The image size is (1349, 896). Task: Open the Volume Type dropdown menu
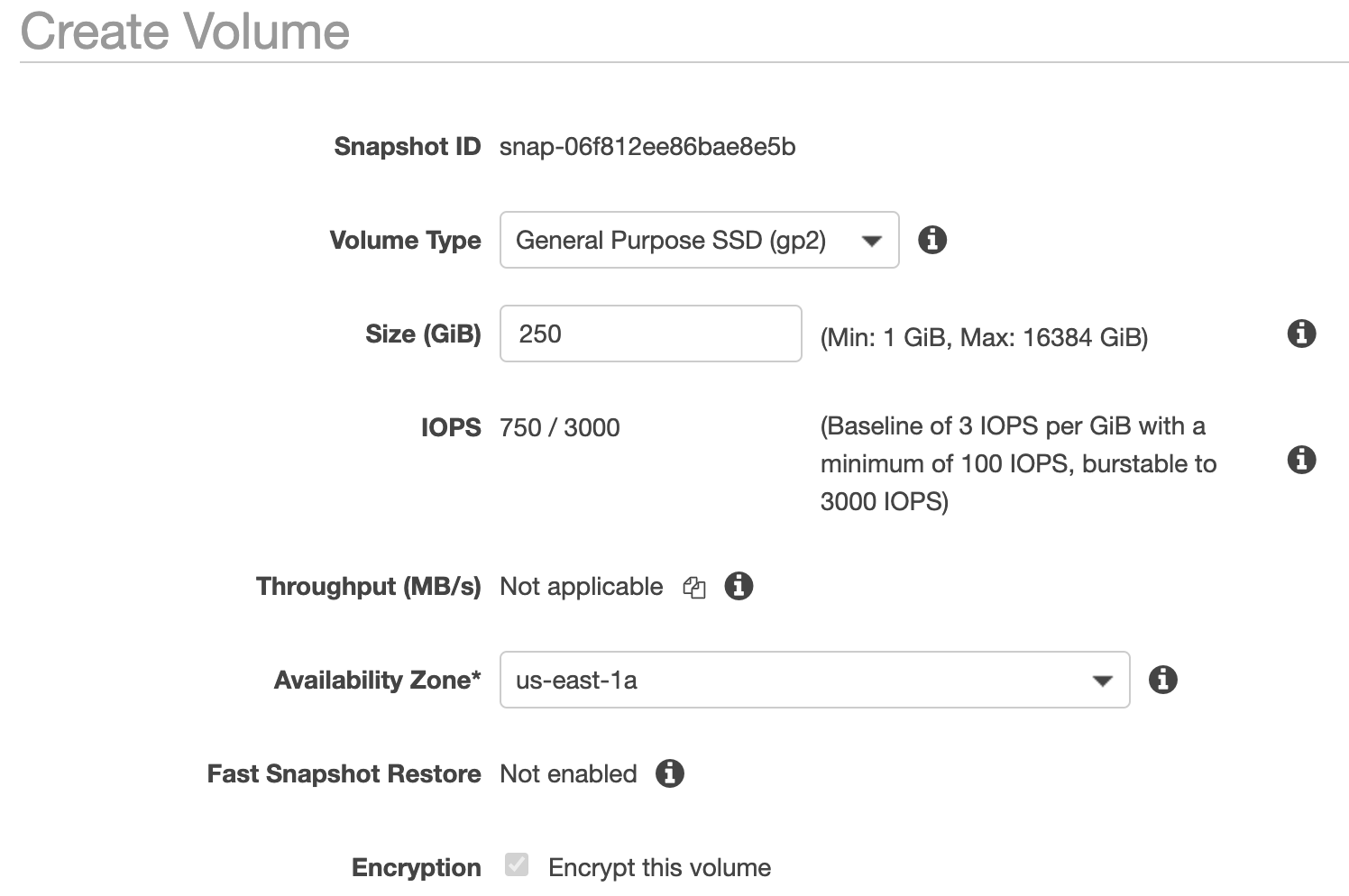[x=699, y=240]
